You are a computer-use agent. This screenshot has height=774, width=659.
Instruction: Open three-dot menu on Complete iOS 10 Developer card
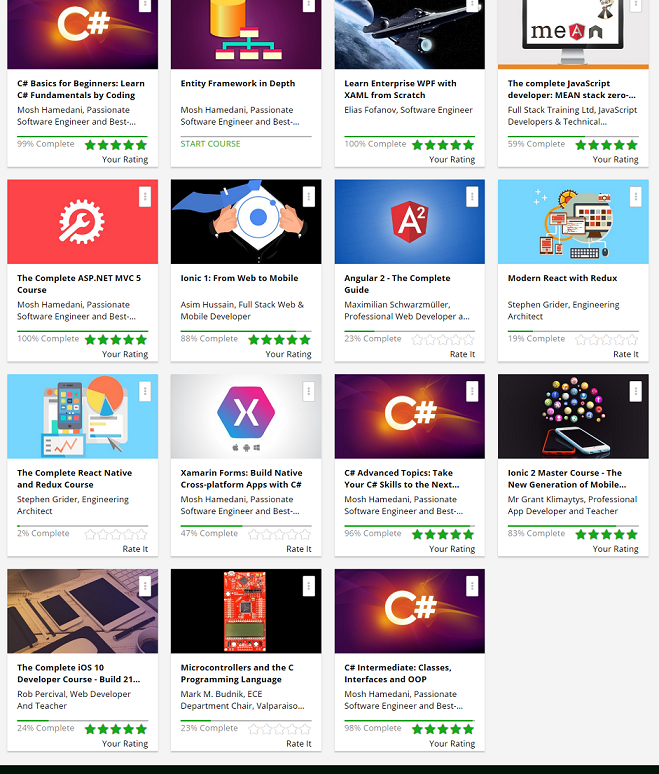pos(145,586)
